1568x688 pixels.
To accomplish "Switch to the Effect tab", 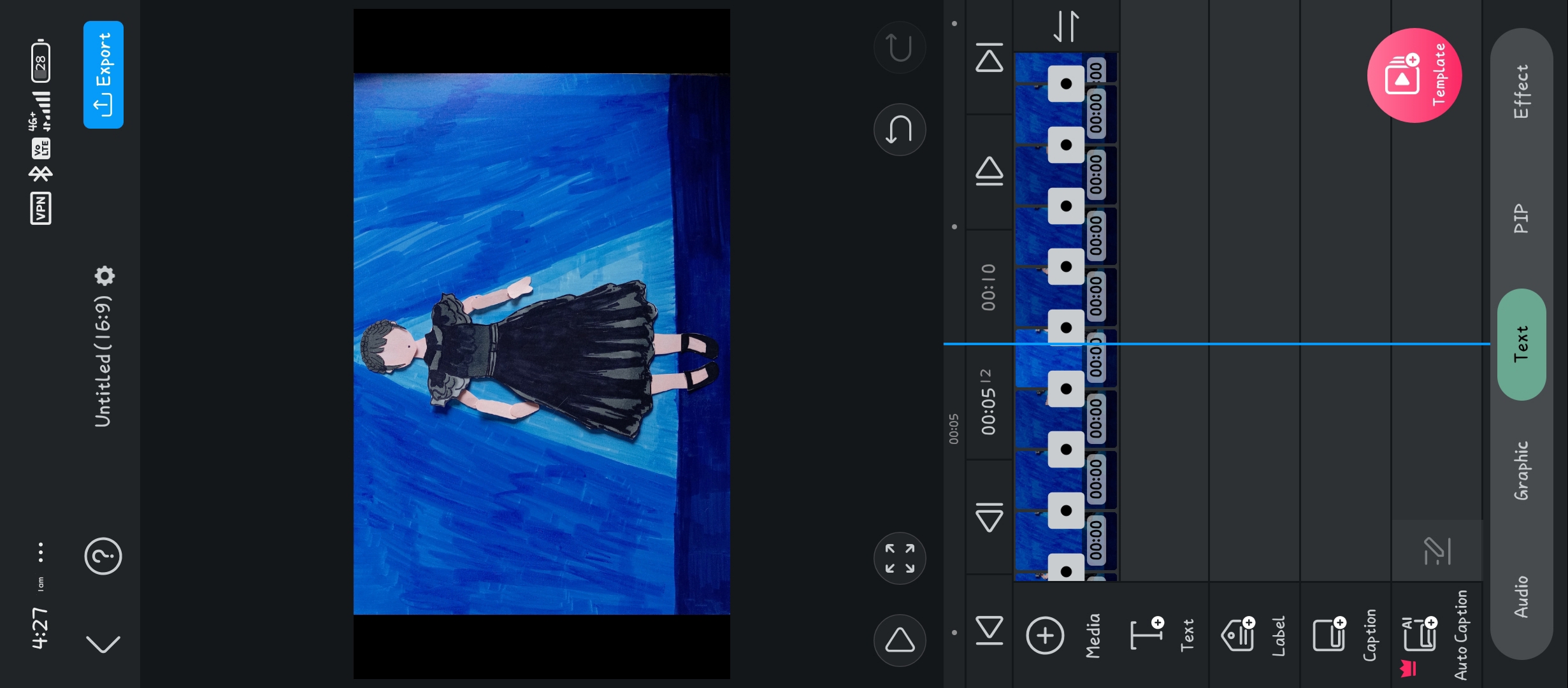I will pos(1521,91).
